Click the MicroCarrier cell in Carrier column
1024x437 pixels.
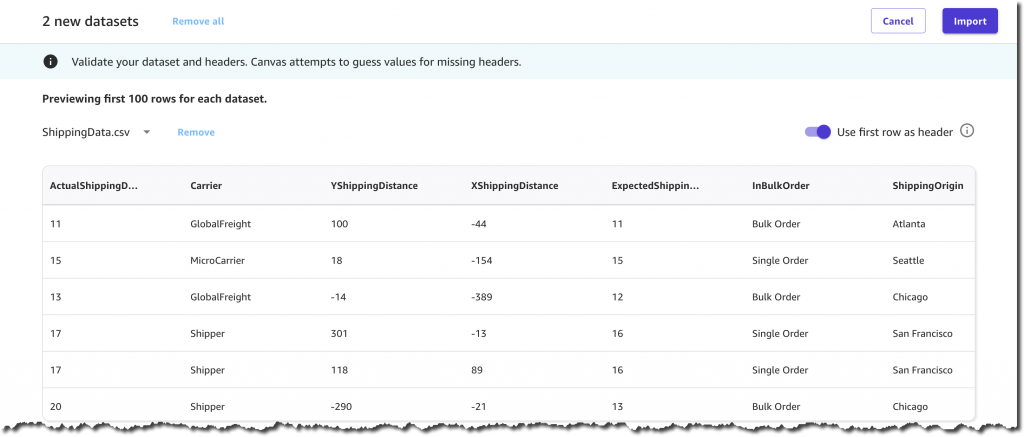pyautogui.click(x=217, y=261)
